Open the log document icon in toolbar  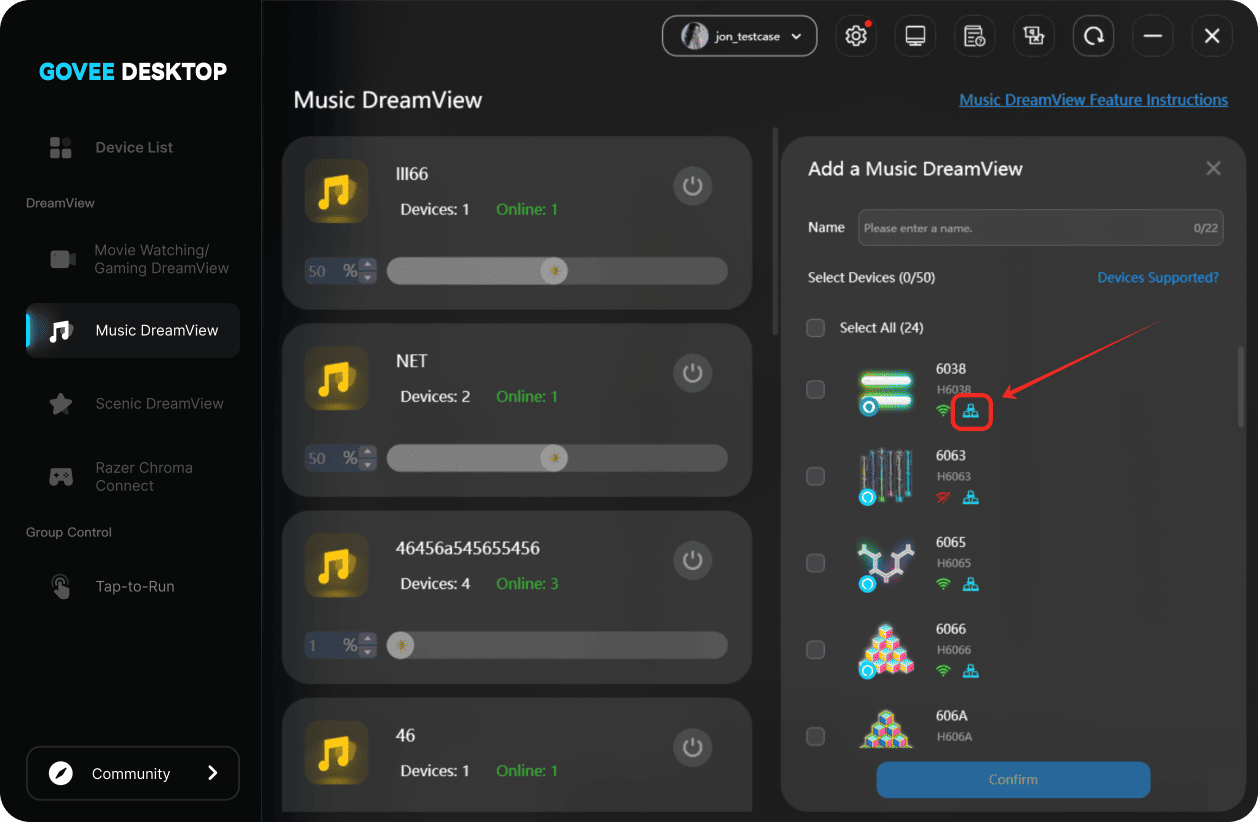[x=974, y=36]
